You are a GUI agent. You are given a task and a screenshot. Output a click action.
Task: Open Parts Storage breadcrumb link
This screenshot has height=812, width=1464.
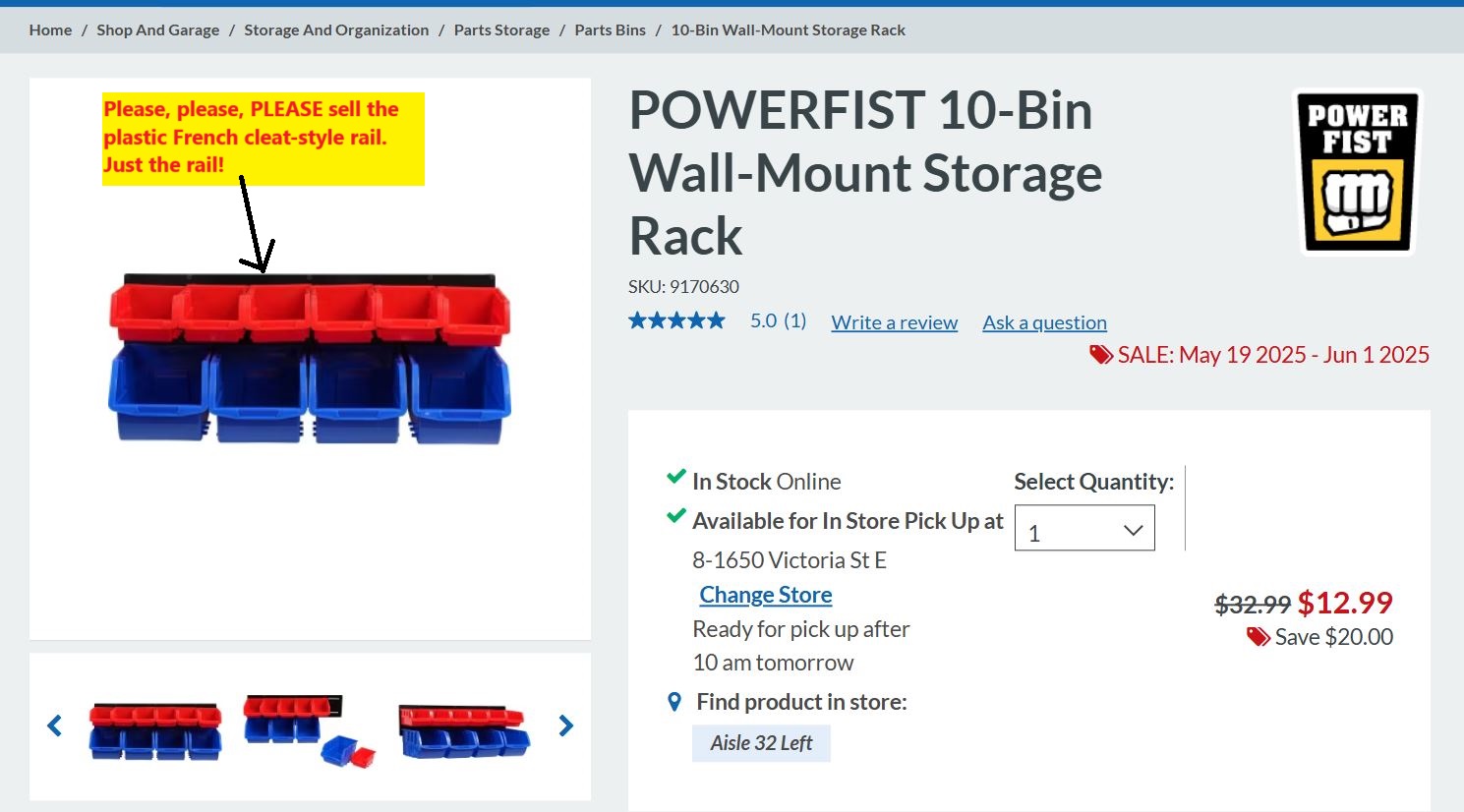pos(501,30)
